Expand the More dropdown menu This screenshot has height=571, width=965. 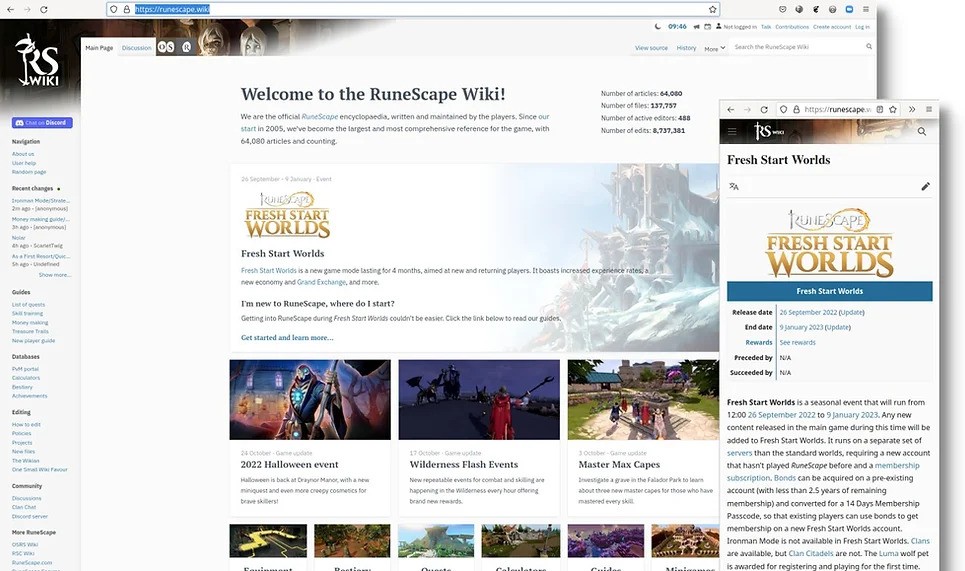pyautogui.click(x=715, y=48)
